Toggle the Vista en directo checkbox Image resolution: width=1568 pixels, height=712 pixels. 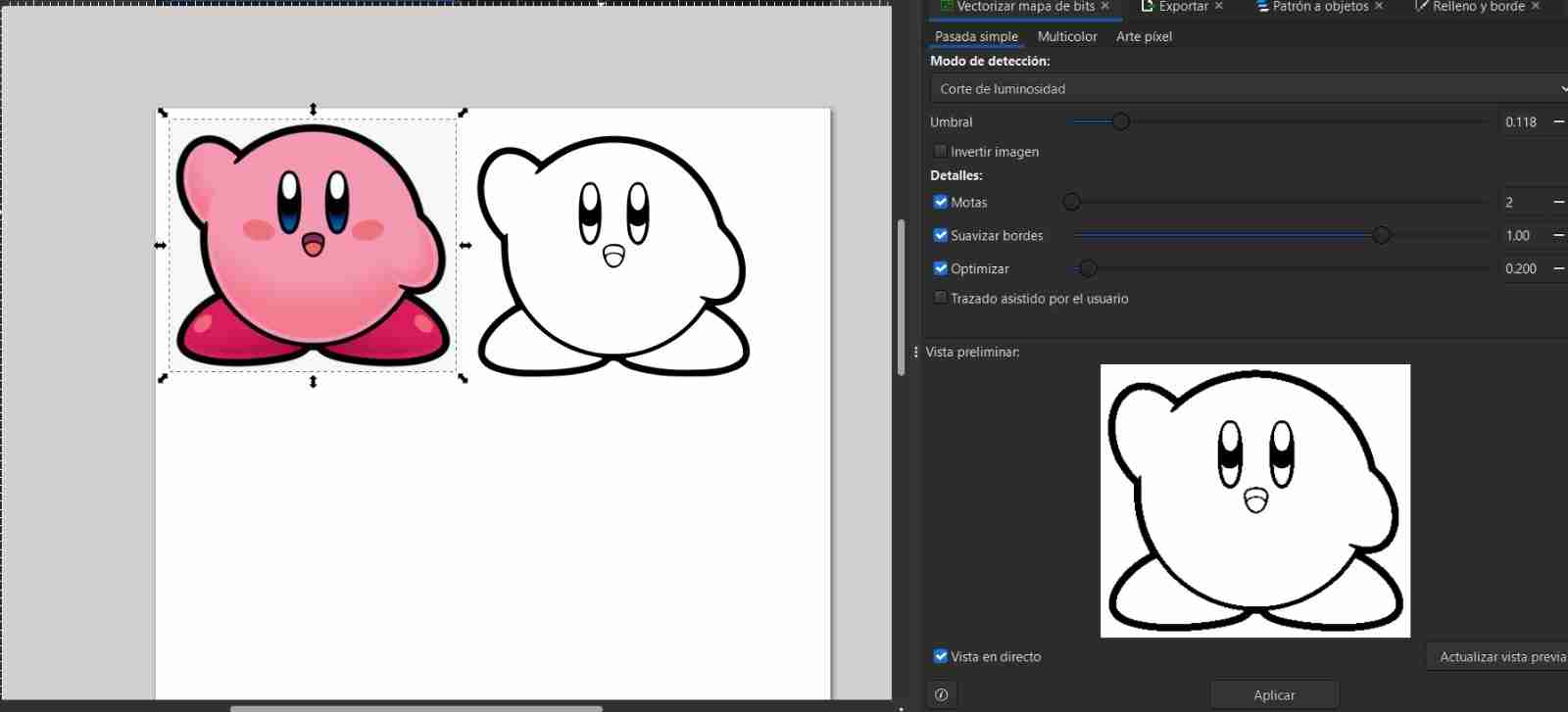[x=941, y=656]
